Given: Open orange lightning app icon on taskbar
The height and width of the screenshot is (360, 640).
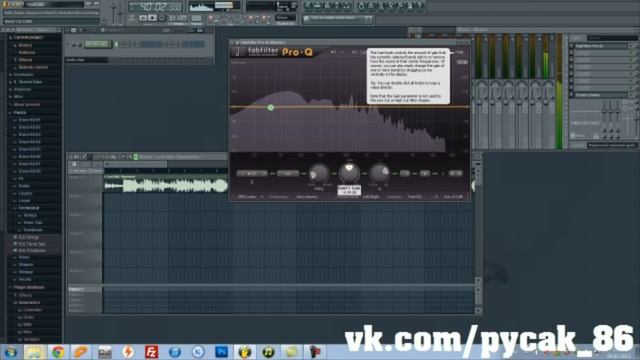Looking at the screenshot, I should tap(128, 351).
